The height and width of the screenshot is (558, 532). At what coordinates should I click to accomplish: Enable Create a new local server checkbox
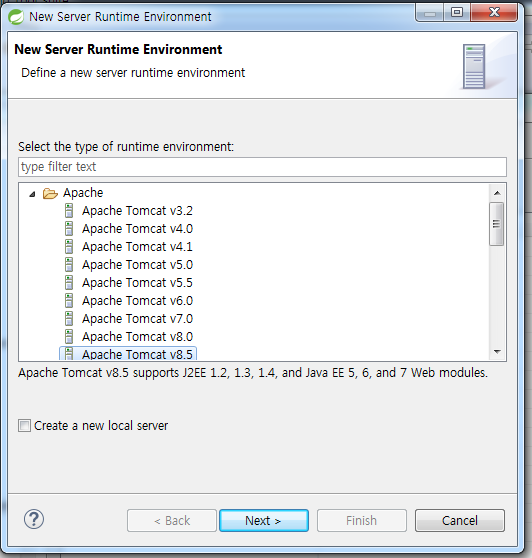pyautogui.click(x=24, y=426)
